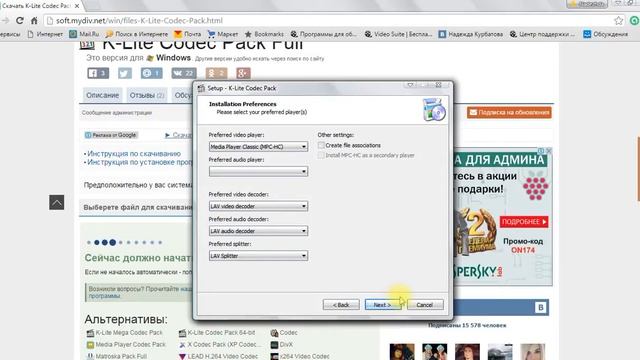This screenshot has width=640, height=360.
Task: Click first subscriber avatar thumbnail
Action: coord(402,352)
